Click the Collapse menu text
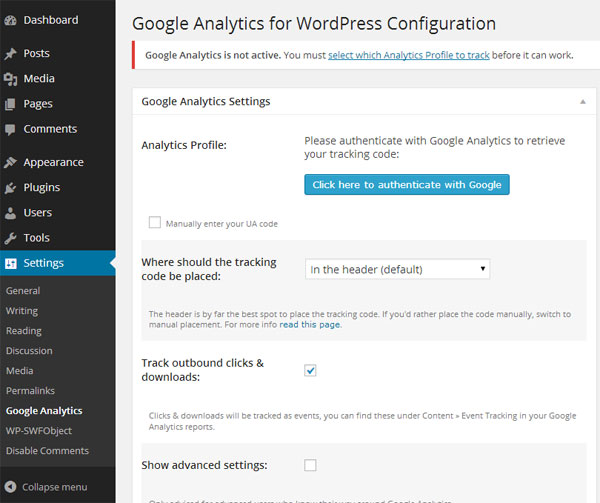Screen dimensions: 600x503 [x=55, y=487]
